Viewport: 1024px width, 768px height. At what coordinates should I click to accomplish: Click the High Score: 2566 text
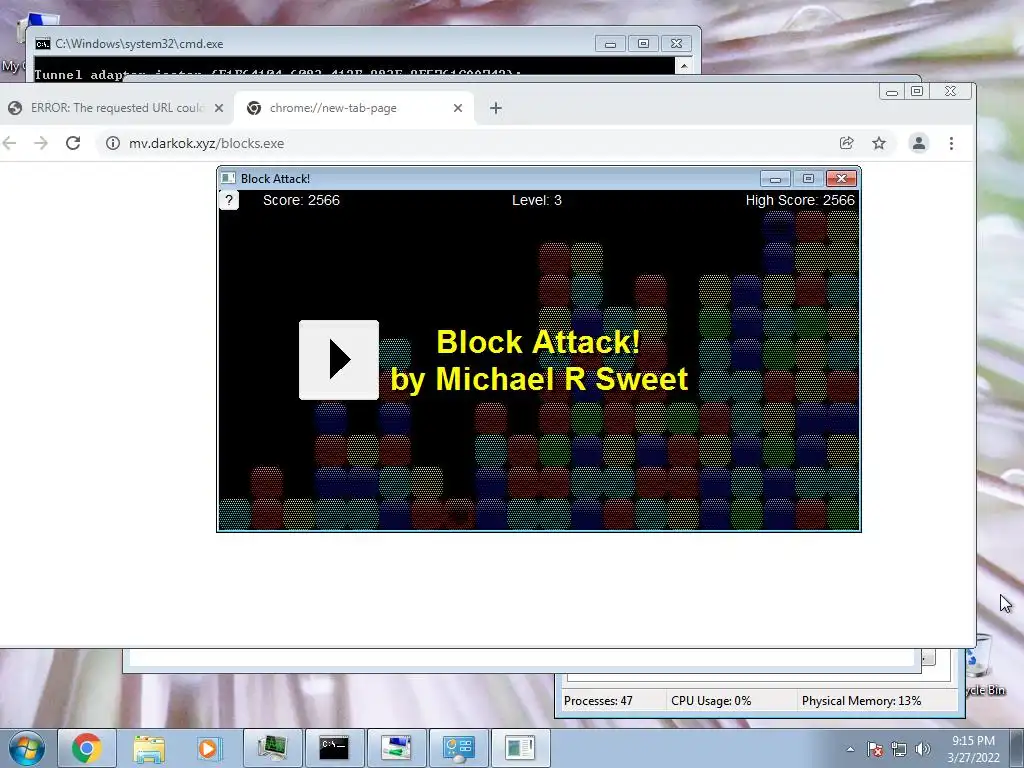(800, 200)
